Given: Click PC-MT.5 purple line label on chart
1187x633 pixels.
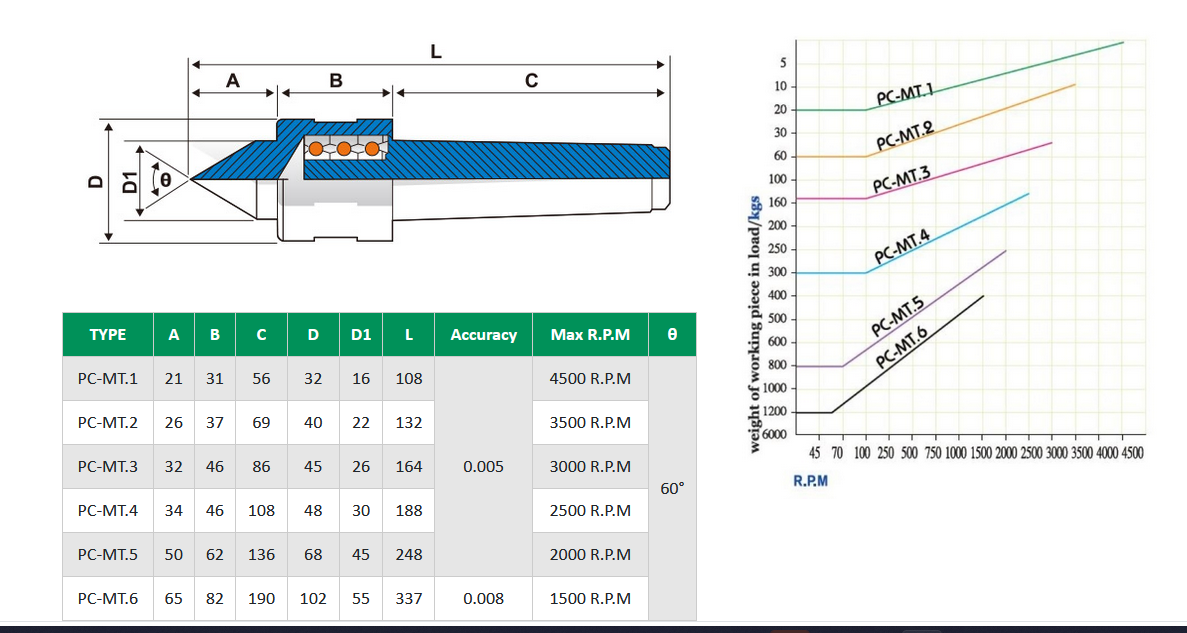Looking at the screenshot, I should tap(899, 318).
